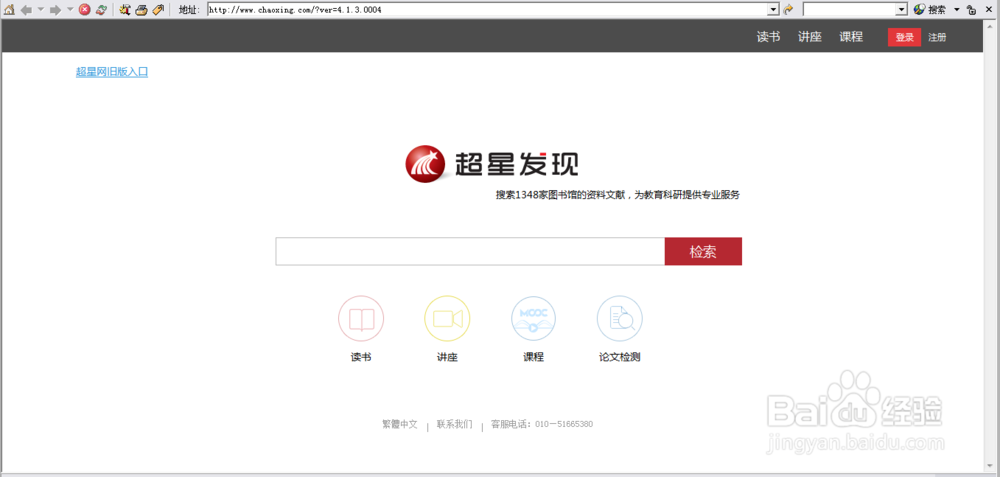The height and width of the screenshot is (477, 1000).
Task: Click the main search input box
Action: [470, 251]
